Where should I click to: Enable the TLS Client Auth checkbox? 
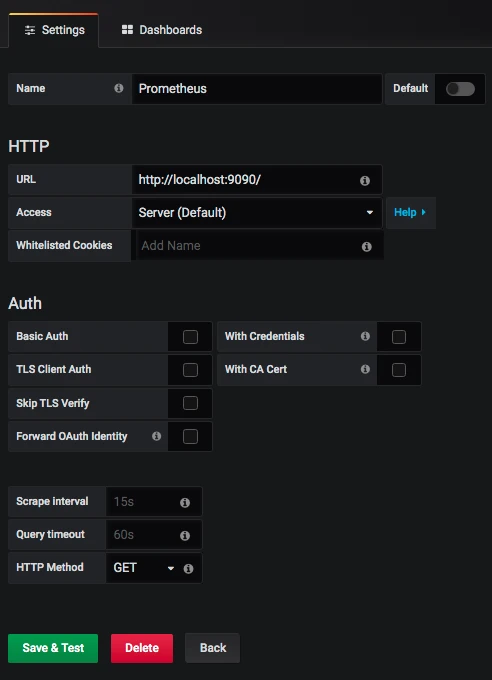point(190,370)
